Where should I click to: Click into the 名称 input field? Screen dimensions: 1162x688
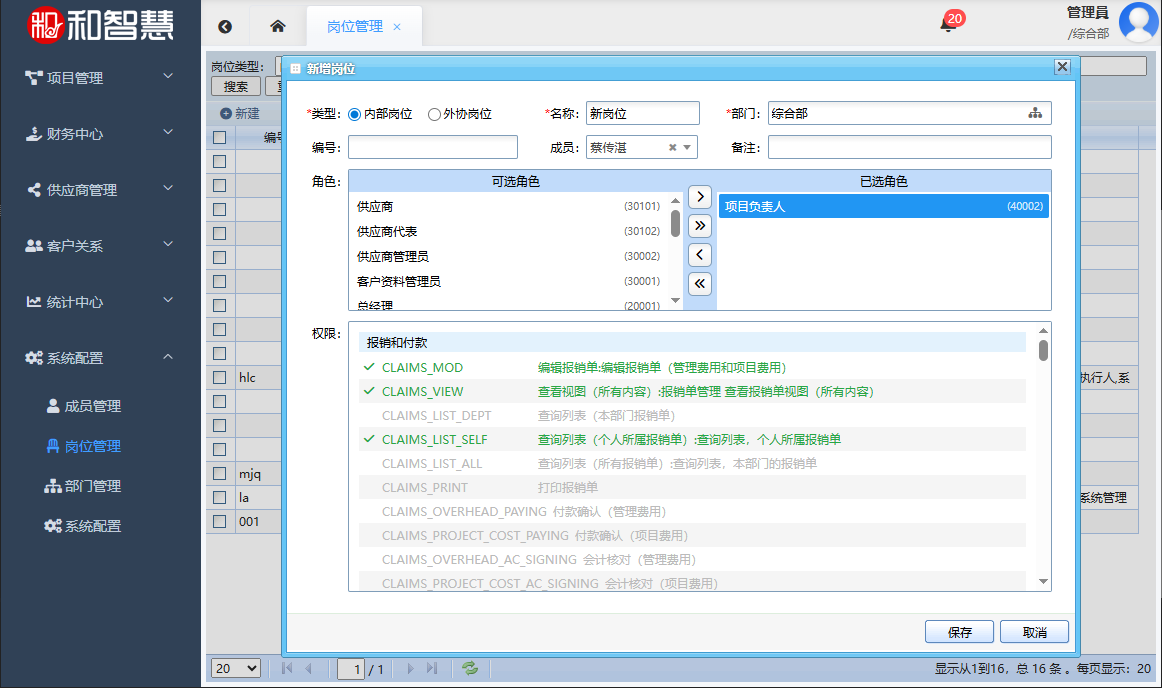[x=643, y=113]
